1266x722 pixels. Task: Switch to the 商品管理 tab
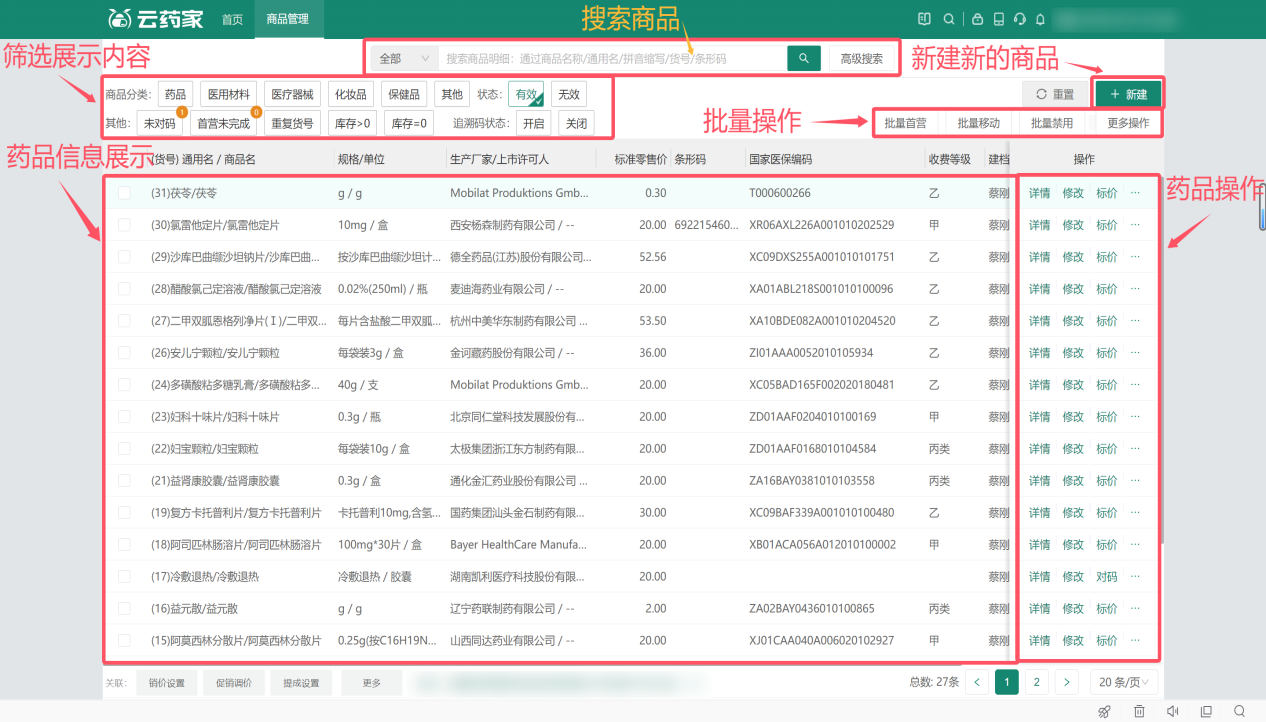point(288,19)
